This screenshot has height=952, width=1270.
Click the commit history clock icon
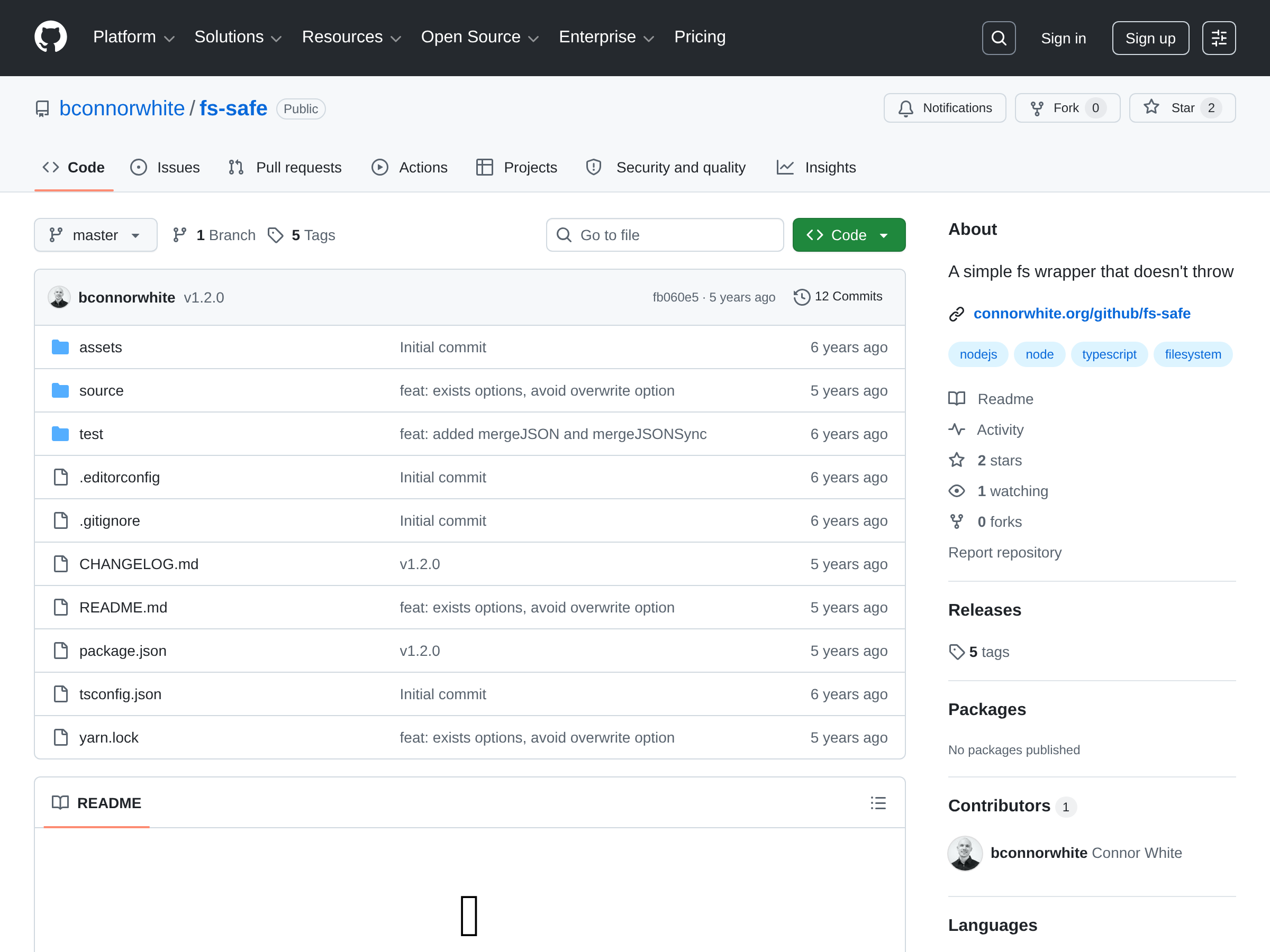coord(802,297)
